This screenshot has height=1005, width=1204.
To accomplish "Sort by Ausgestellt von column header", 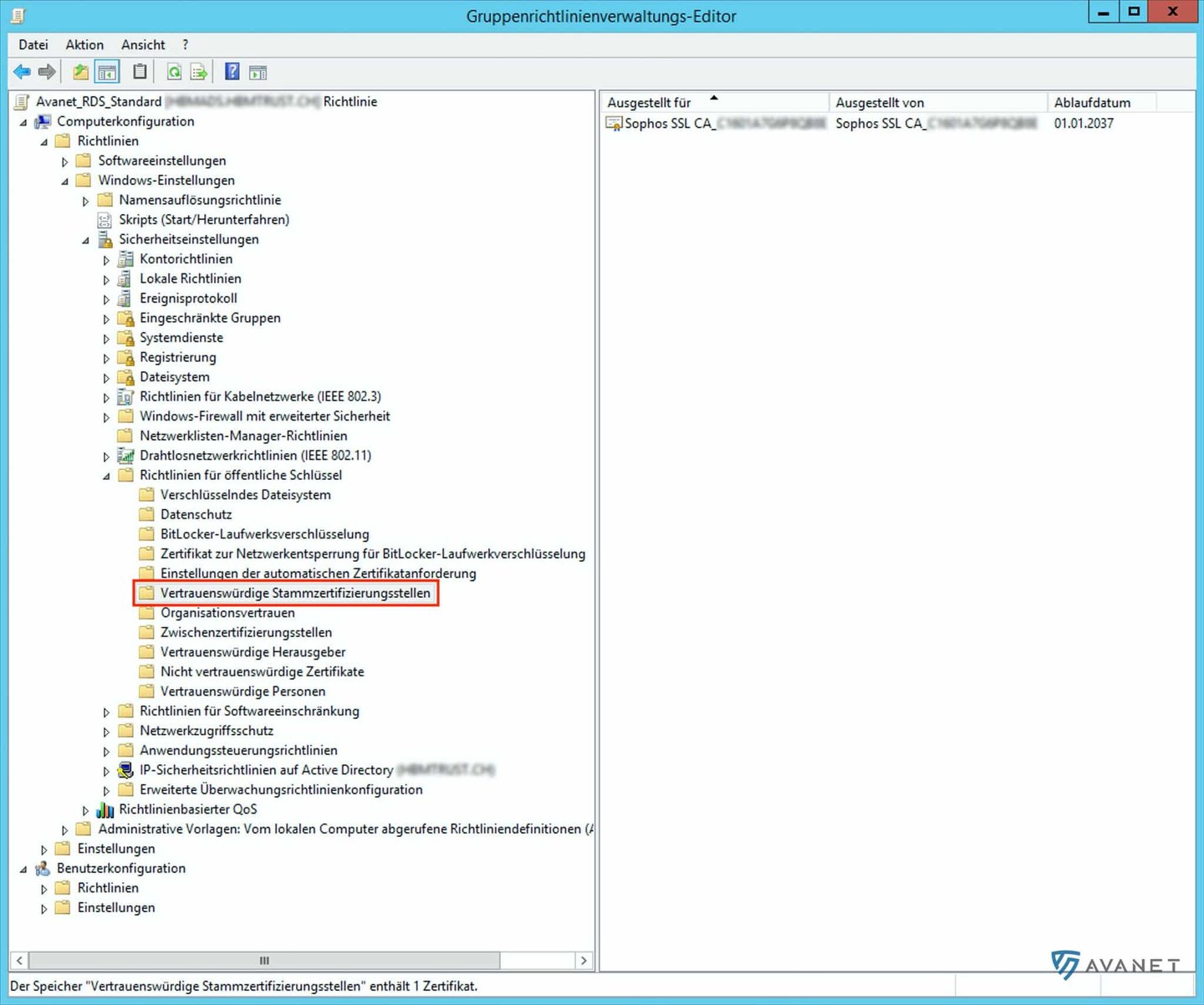I will [x=938, y=102].
